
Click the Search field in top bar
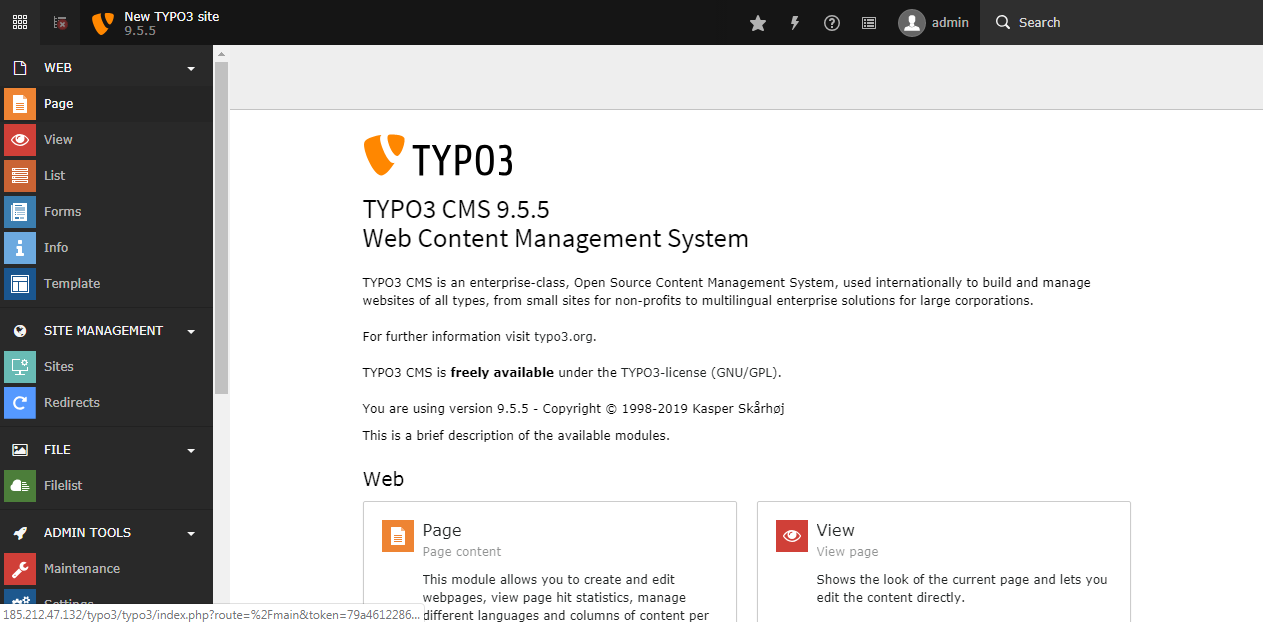point(1121,23)
